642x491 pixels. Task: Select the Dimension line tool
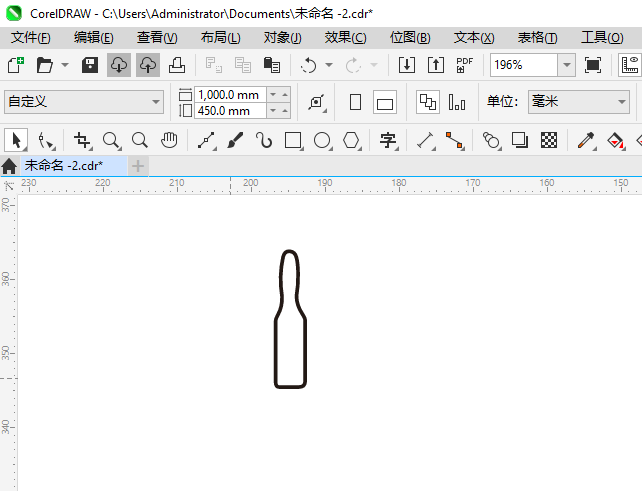click(x=425, y=140)
